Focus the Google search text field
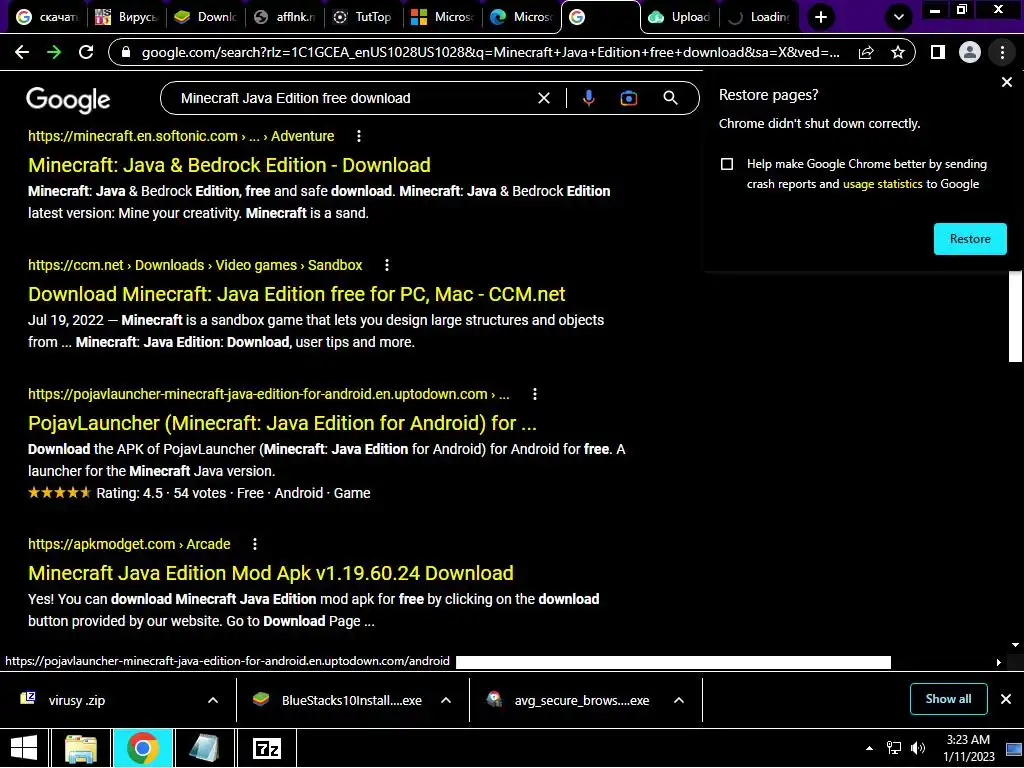 [353, 98]
